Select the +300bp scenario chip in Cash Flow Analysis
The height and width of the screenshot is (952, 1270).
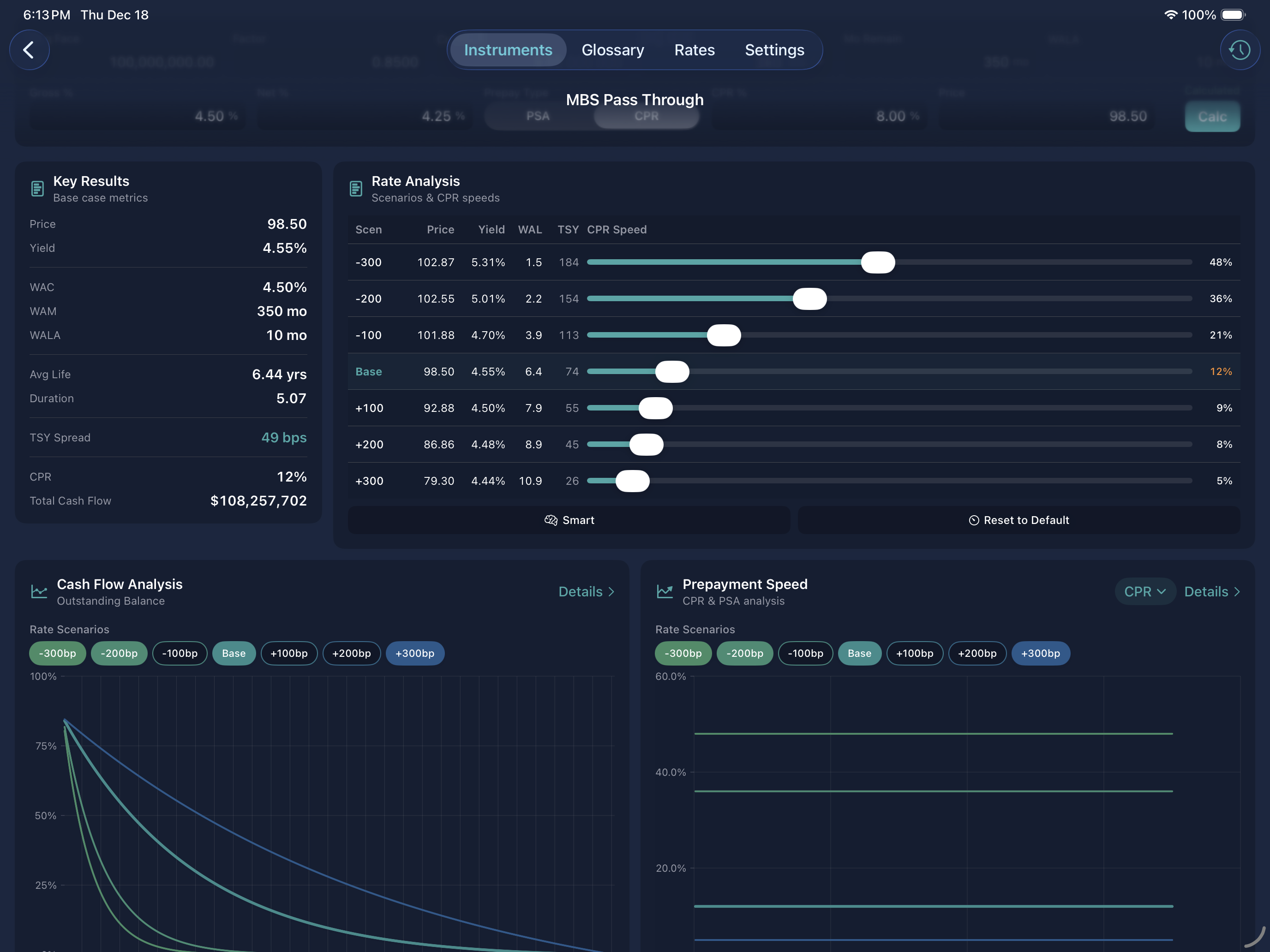click(414, 653)
